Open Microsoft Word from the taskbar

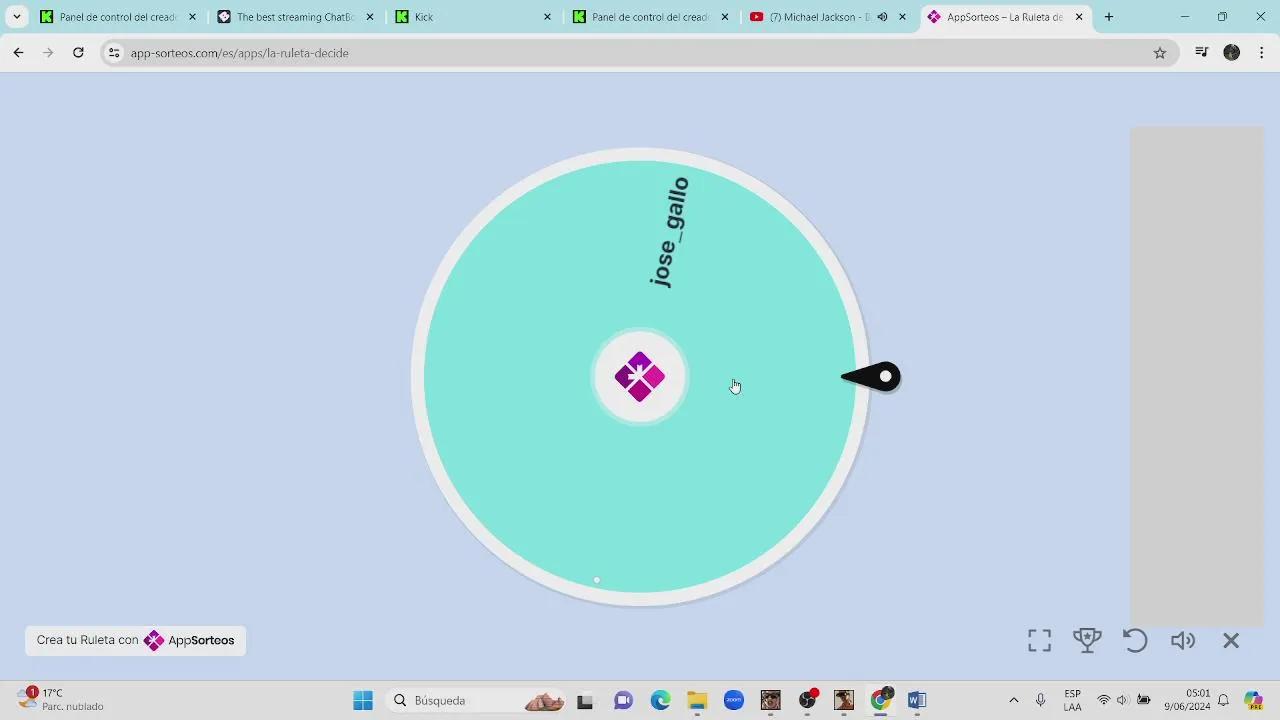pyautogui.click(x=917, y=700)
